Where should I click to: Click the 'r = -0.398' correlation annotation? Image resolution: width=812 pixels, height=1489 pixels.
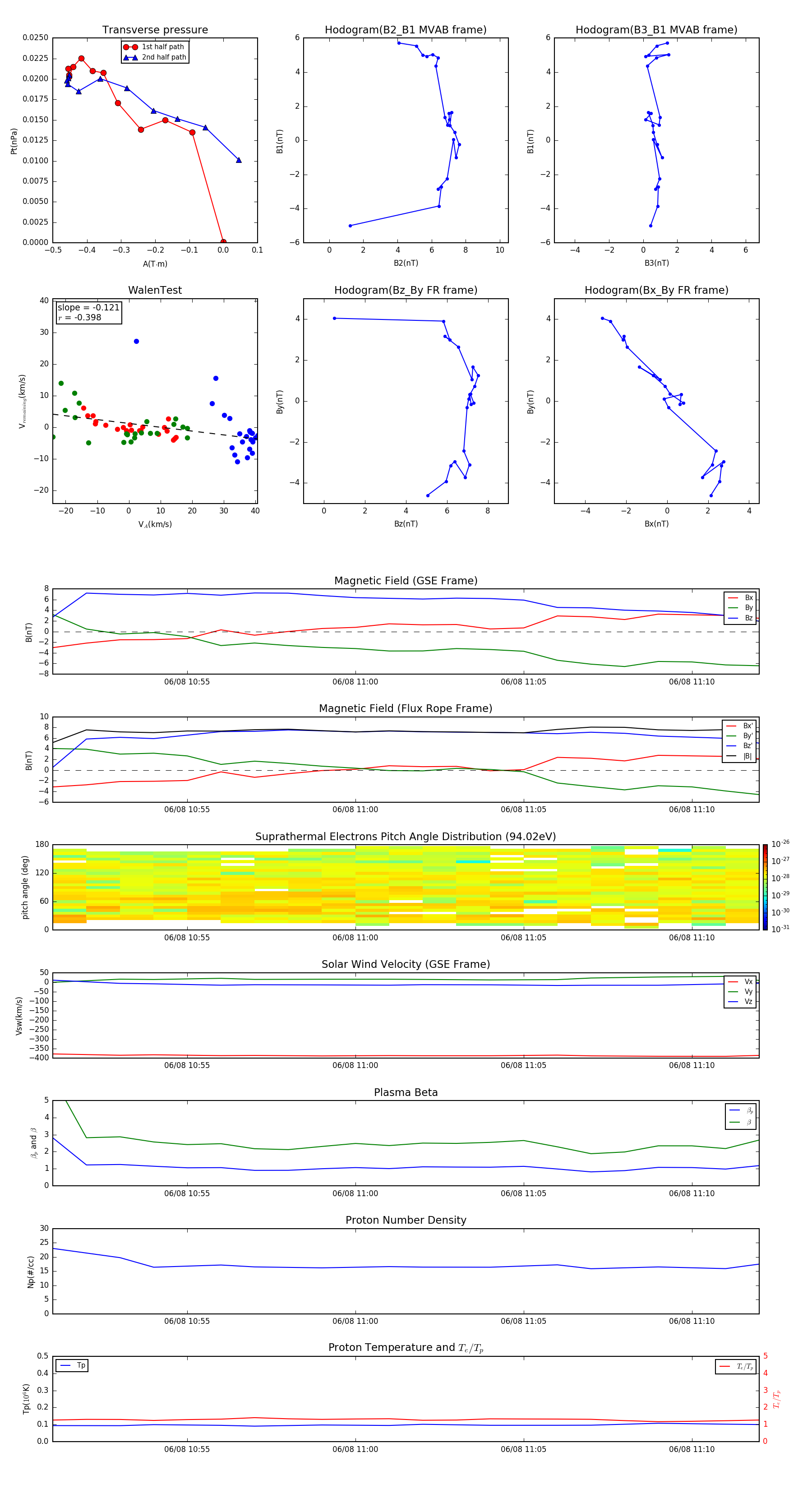[80, 317]
